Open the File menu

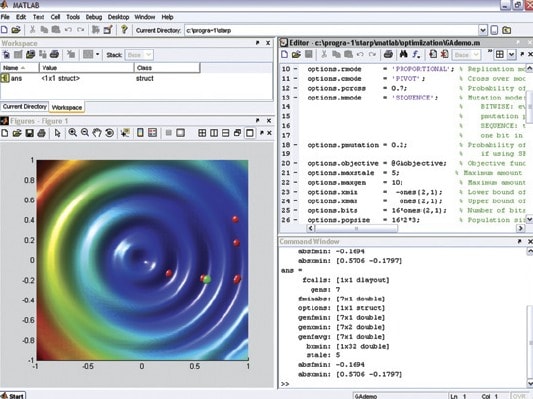(x=5, y=17)
